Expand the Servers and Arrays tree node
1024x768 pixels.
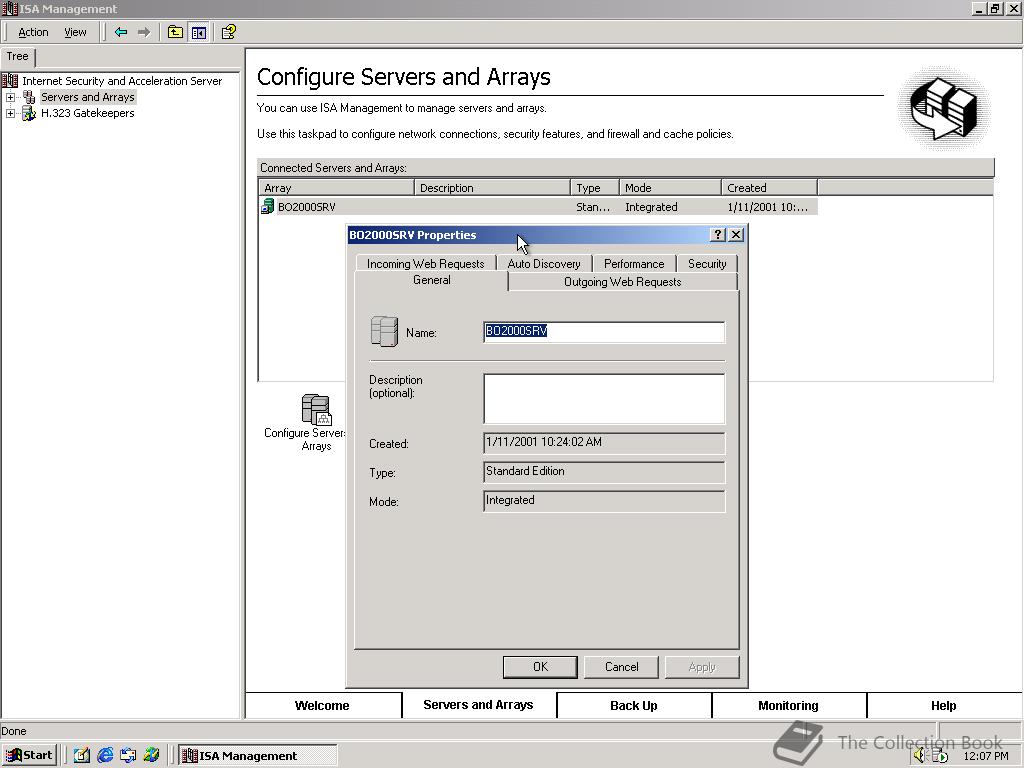click(x=10, y=97)
